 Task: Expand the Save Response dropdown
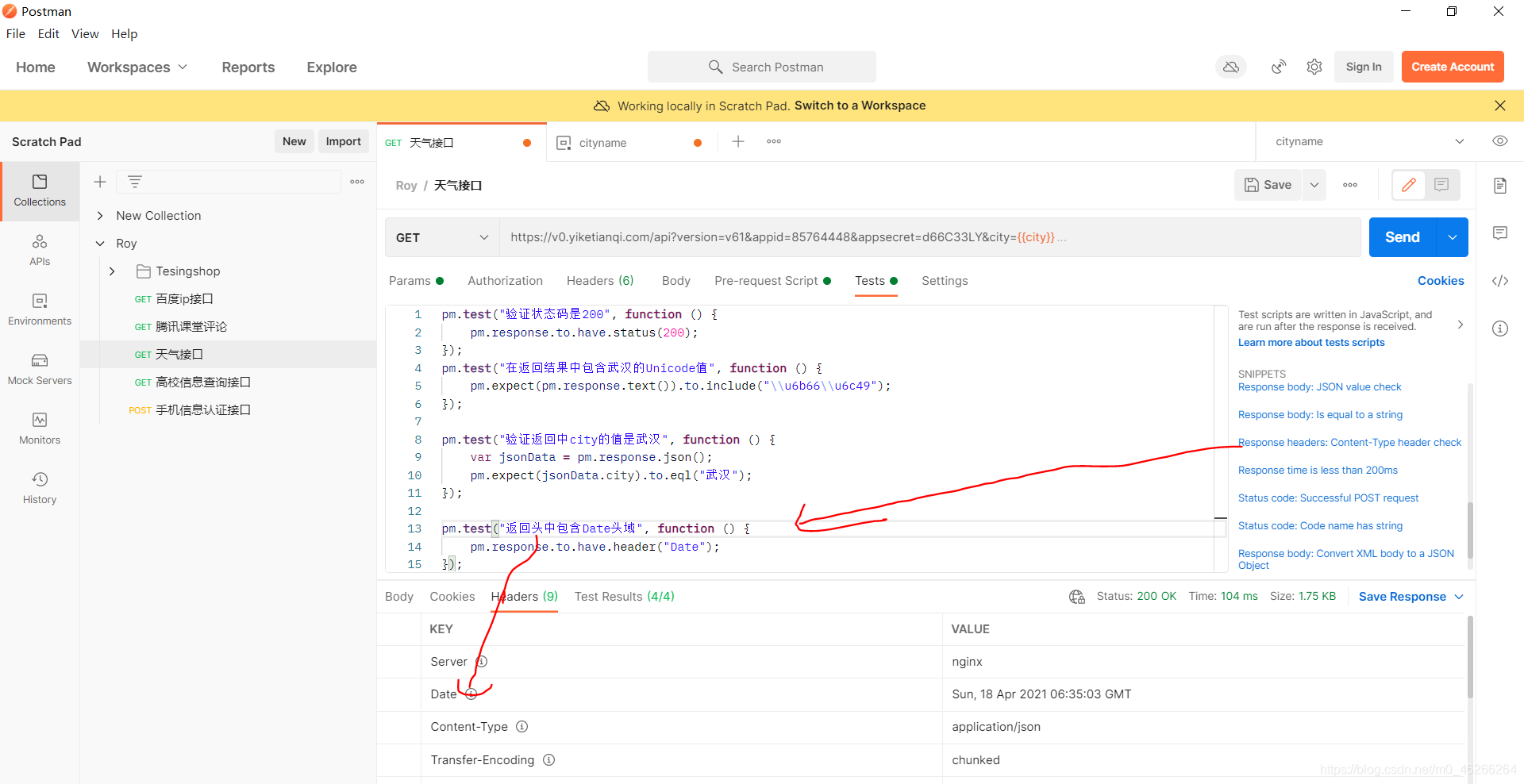pos(1460,597)
